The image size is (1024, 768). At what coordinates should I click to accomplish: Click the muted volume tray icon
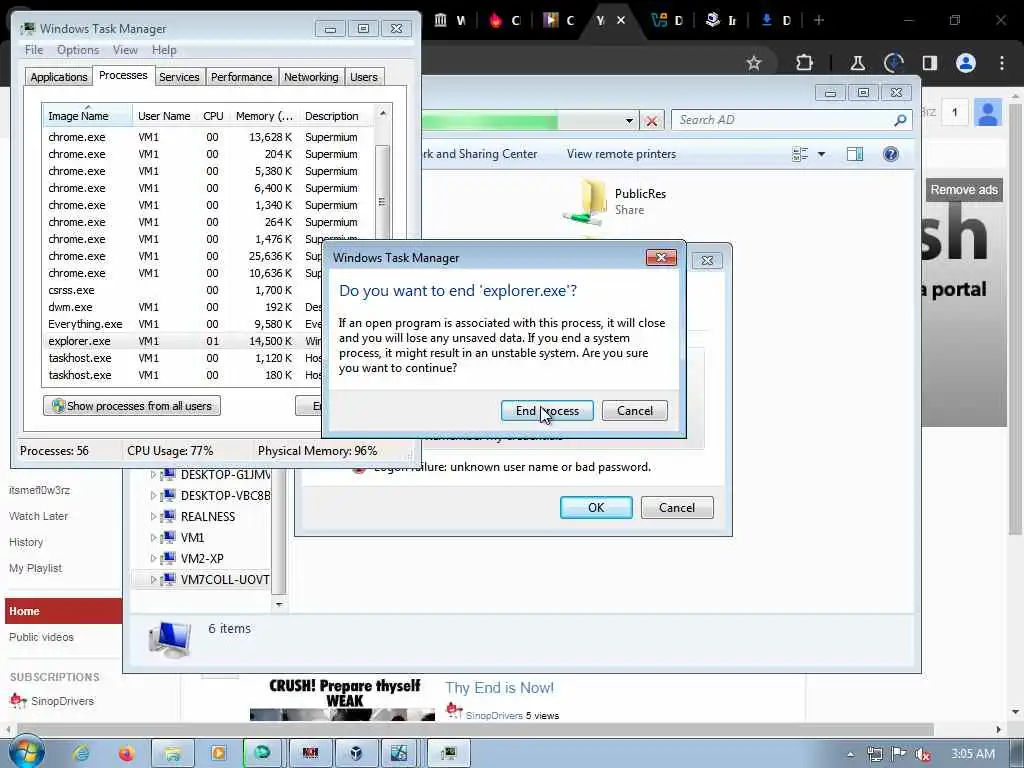click(x=923, y=754)
